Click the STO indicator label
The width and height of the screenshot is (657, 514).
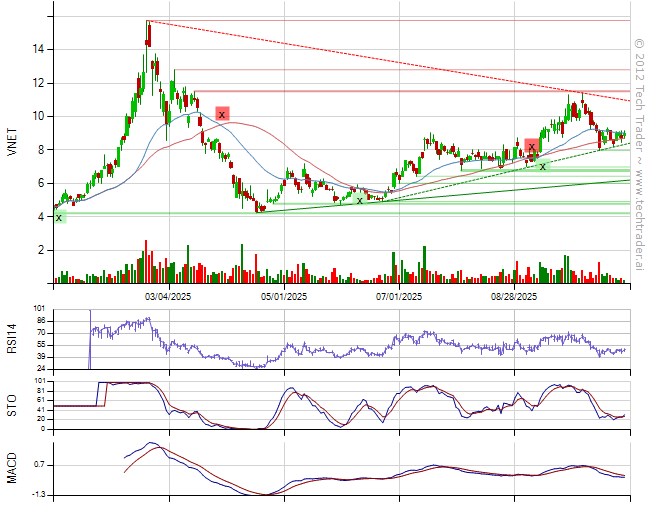point(13,404)
